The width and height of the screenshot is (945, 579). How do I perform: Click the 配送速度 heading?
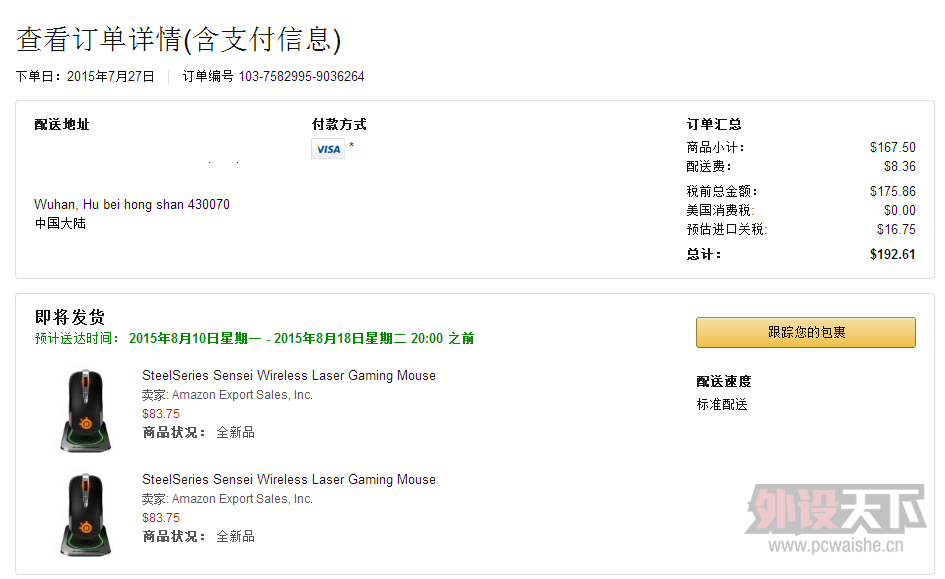(724, 381)
